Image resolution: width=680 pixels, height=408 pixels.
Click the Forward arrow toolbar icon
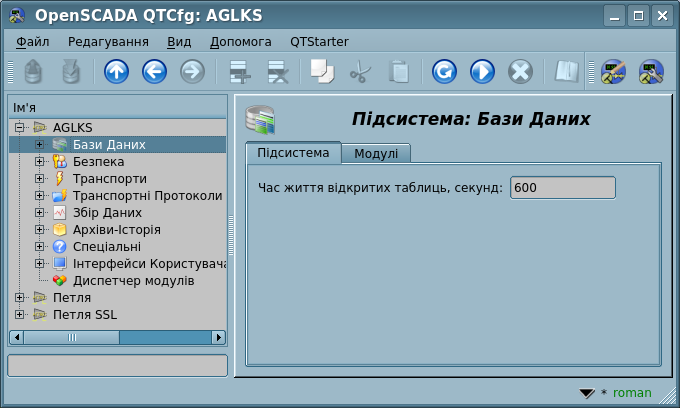click(192, 72)
